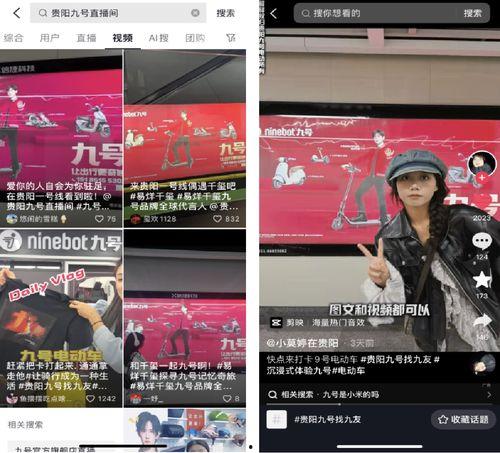Open author avatar 悠闲的雪糕
Screen dimensions: 500x453
tap(12, 219)
